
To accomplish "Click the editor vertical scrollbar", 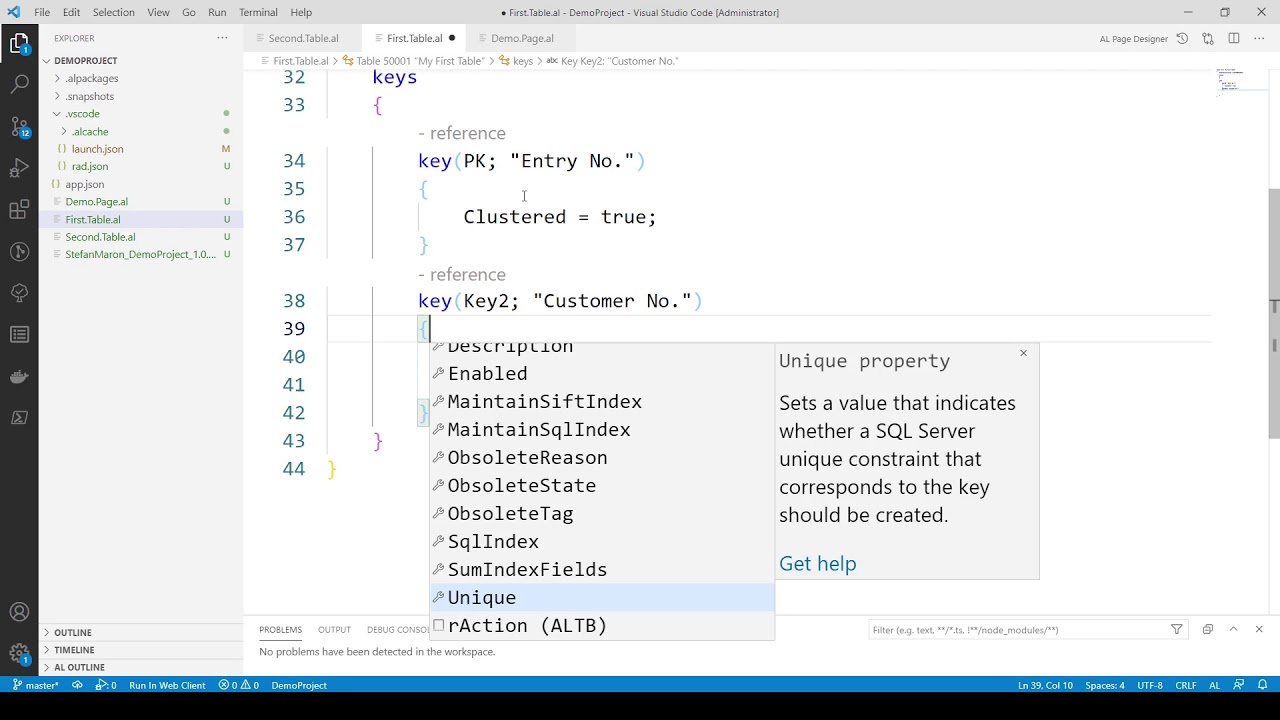I will 1274,315.
